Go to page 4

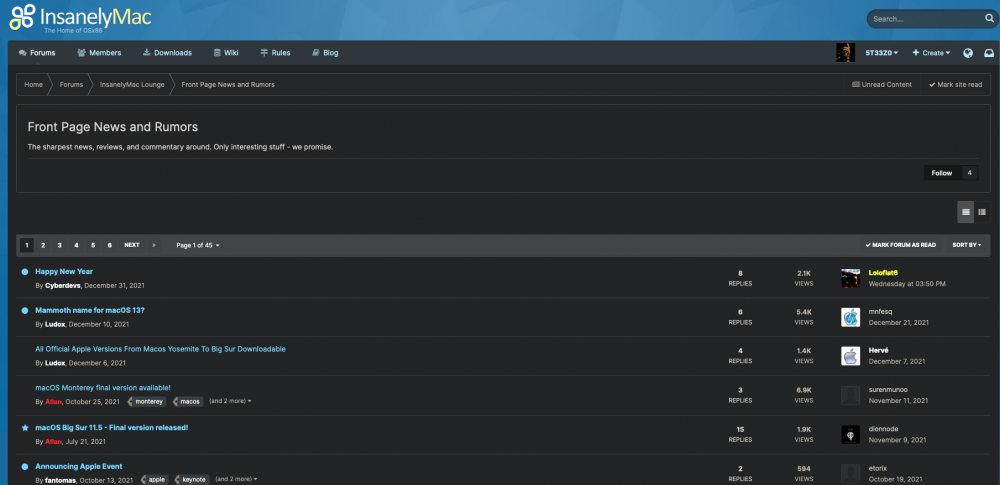point(76,245)
